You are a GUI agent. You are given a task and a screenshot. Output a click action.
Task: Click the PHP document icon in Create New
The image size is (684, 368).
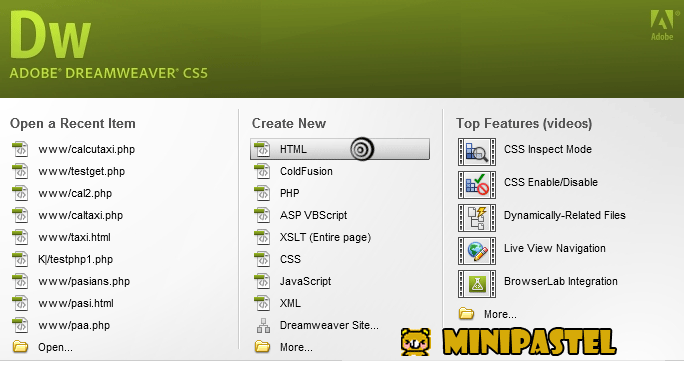coord(262,193)
